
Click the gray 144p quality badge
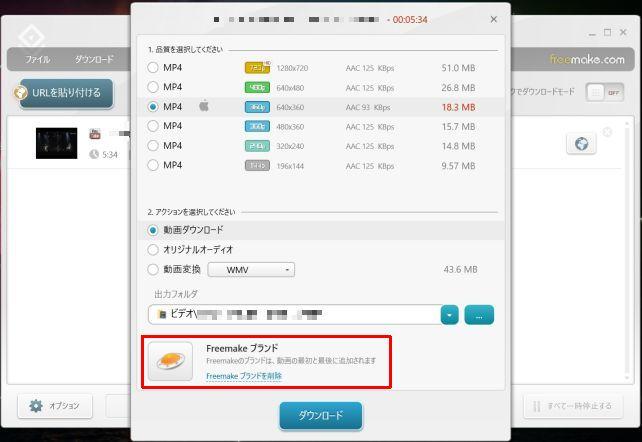(x=257, y=165)
